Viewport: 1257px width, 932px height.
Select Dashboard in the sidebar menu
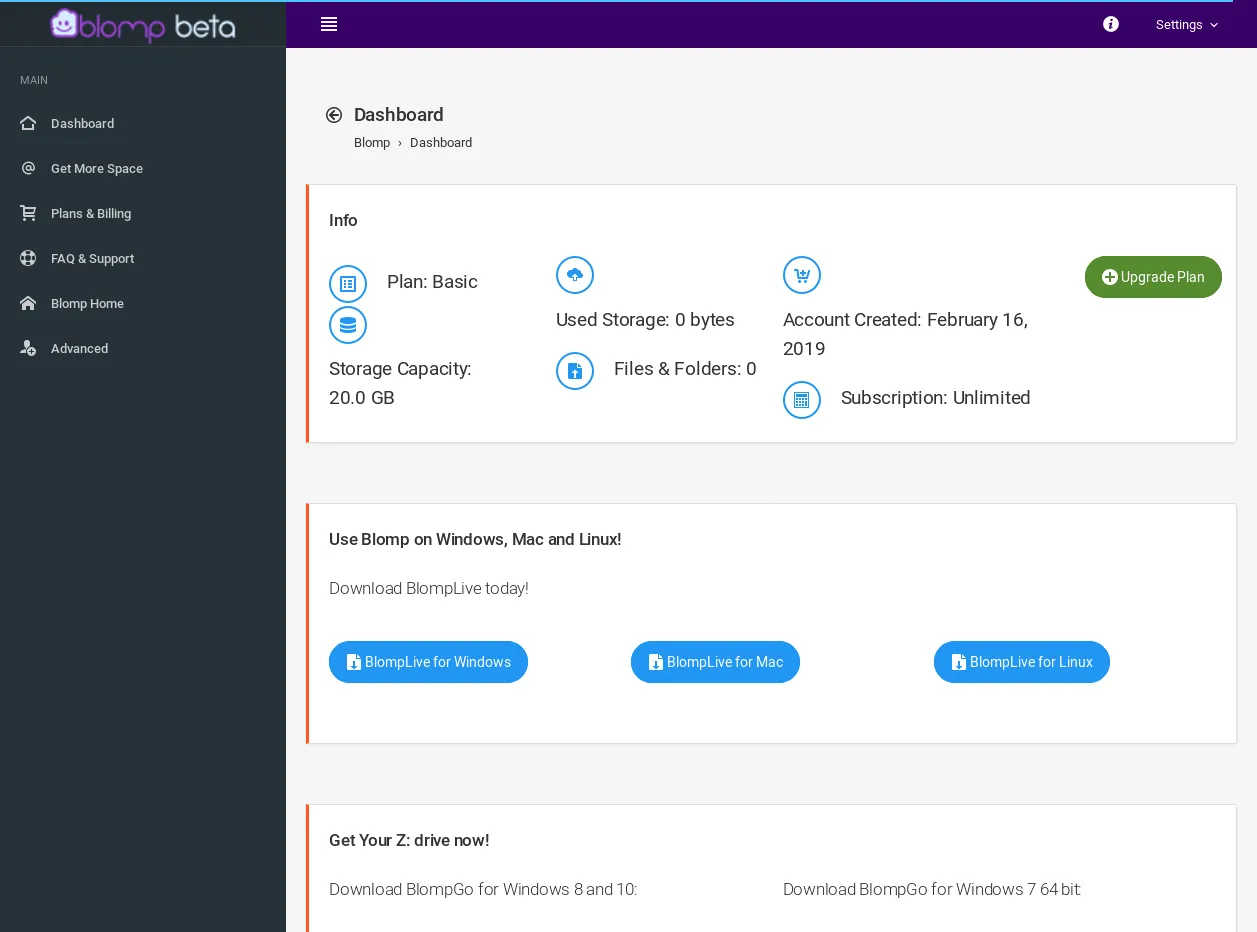coord(82,123)
